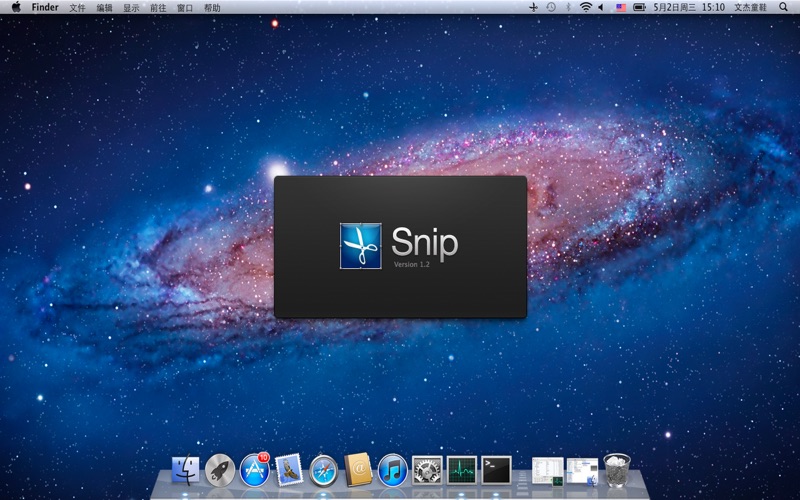
Task: Click the Snip scissors logo
Action: 361,246
